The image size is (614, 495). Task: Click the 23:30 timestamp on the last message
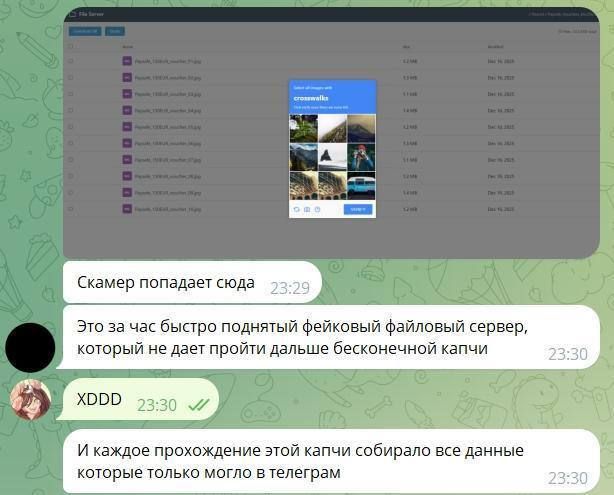click(x=568, y=479)
